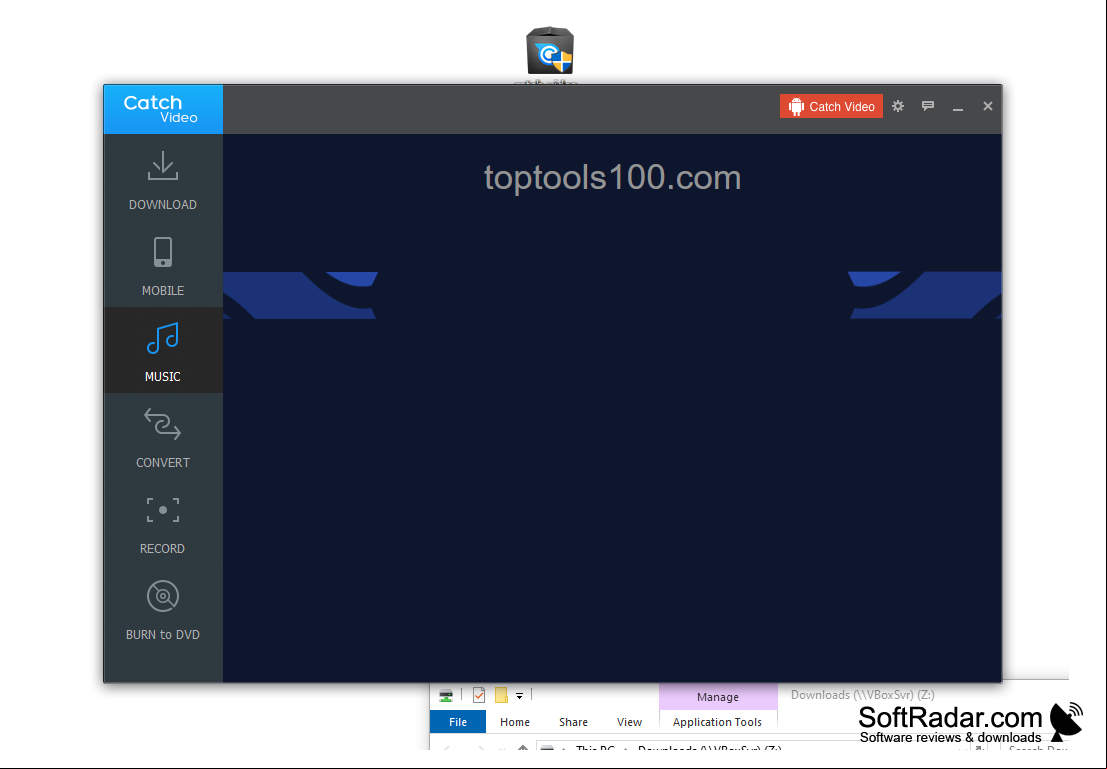The width and height of the screenshot is (1107, 769).
Task: Open the RECORD screen section
Action: pos(163,523)
